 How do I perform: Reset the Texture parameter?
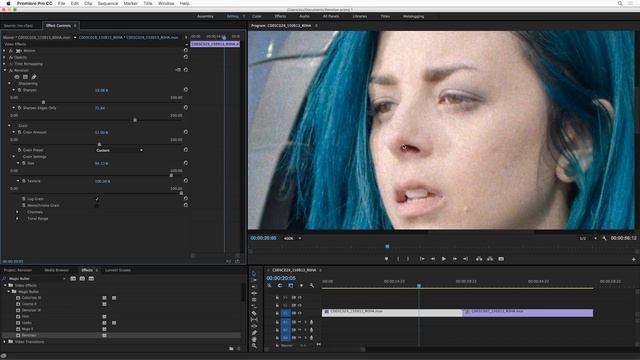click(186, 180)
